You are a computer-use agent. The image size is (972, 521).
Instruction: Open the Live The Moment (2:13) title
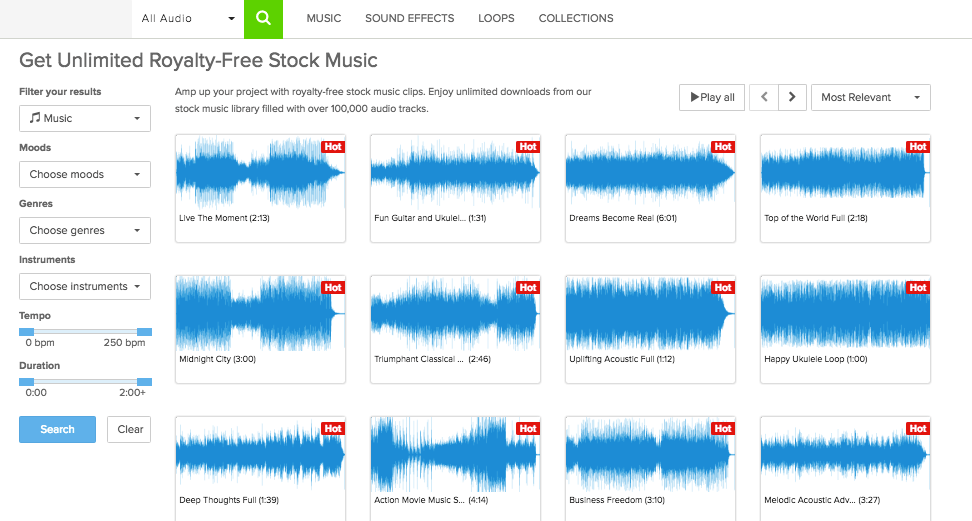click(x=224, y=218)
